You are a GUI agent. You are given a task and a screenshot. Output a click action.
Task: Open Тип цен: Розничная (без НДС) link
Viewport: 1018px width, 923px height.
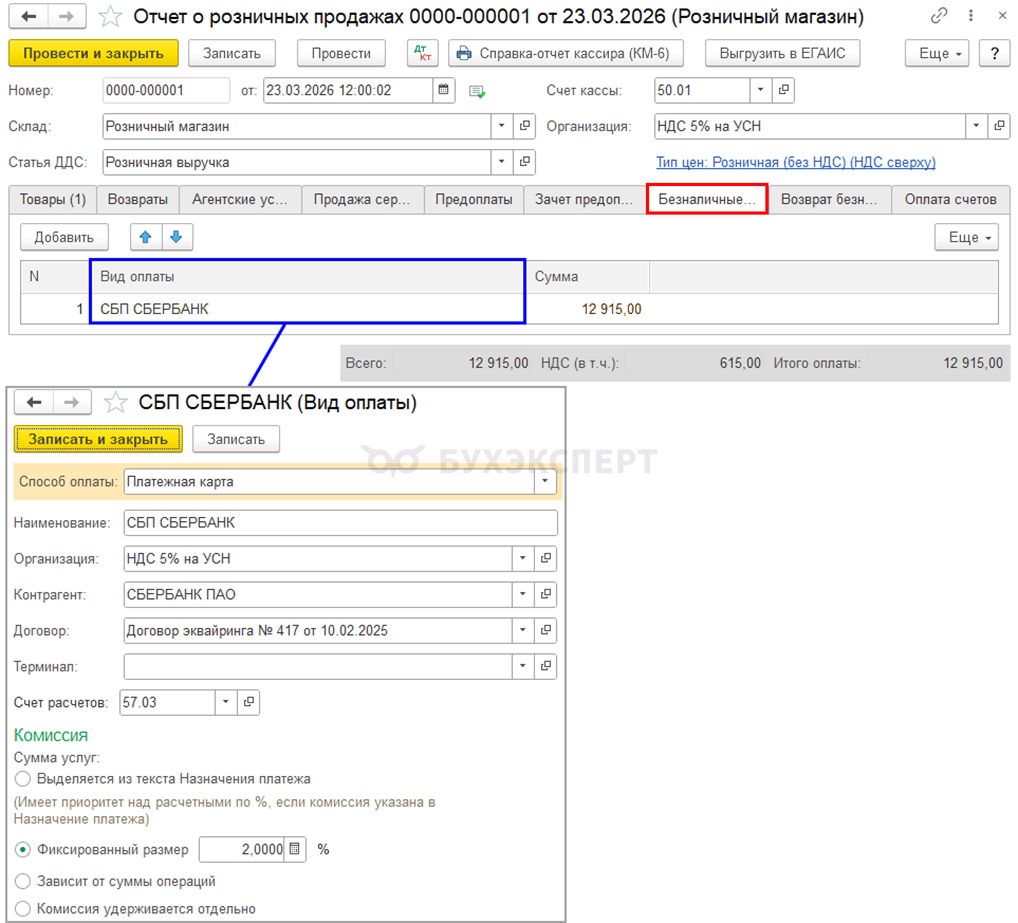796,162
